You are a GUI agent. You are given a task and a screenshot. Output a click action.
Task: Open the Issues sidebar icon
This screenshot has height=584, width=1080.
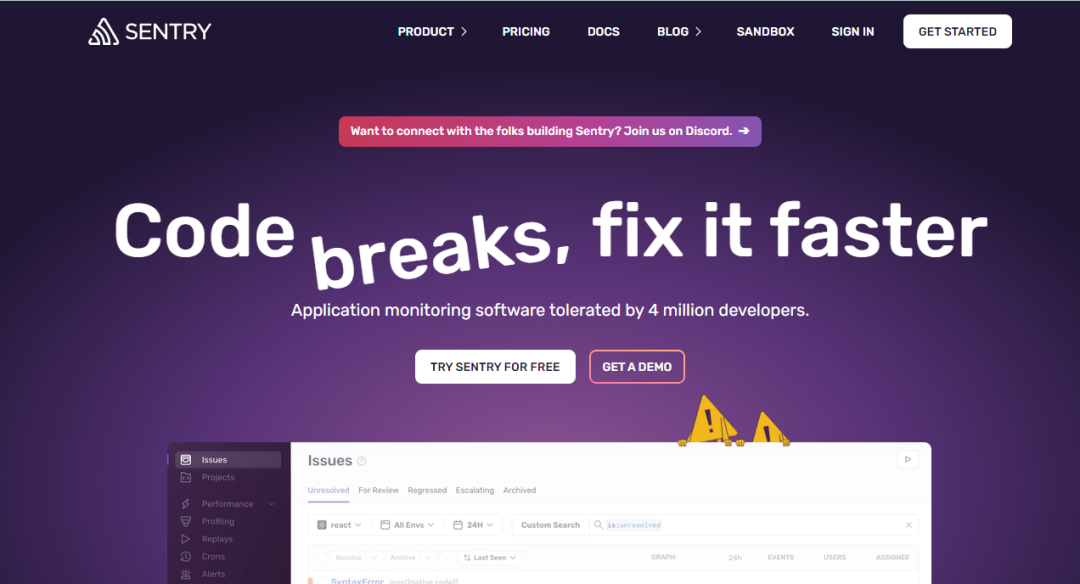(x=186, y=460)
